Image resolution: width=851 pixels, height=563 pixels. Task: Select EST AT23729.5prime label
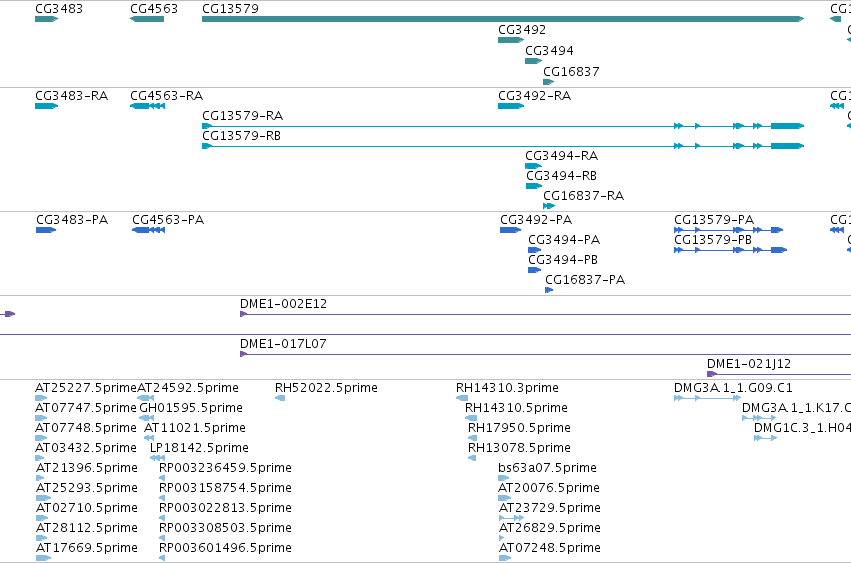[549, 509]
